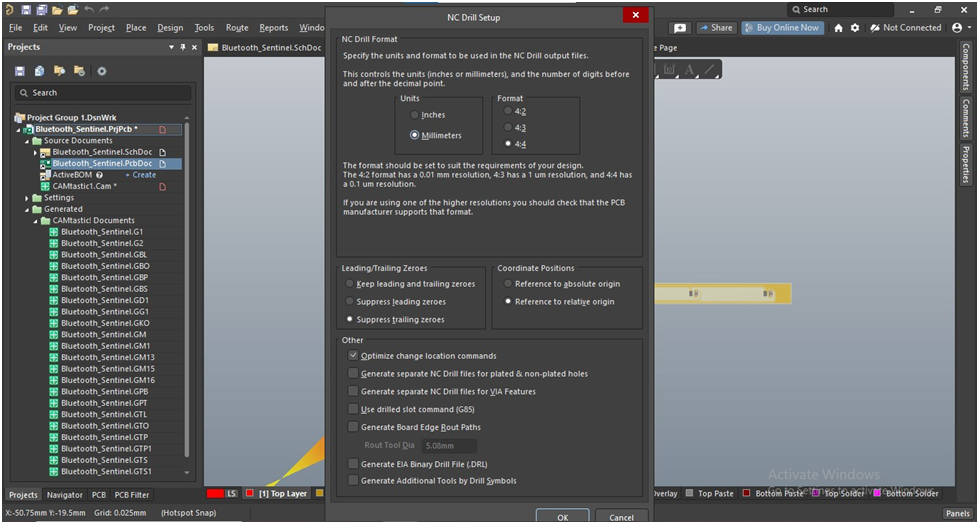This screenshot has width=979, height=524.
Task: Open the Design menu
Action: [170, 28]
